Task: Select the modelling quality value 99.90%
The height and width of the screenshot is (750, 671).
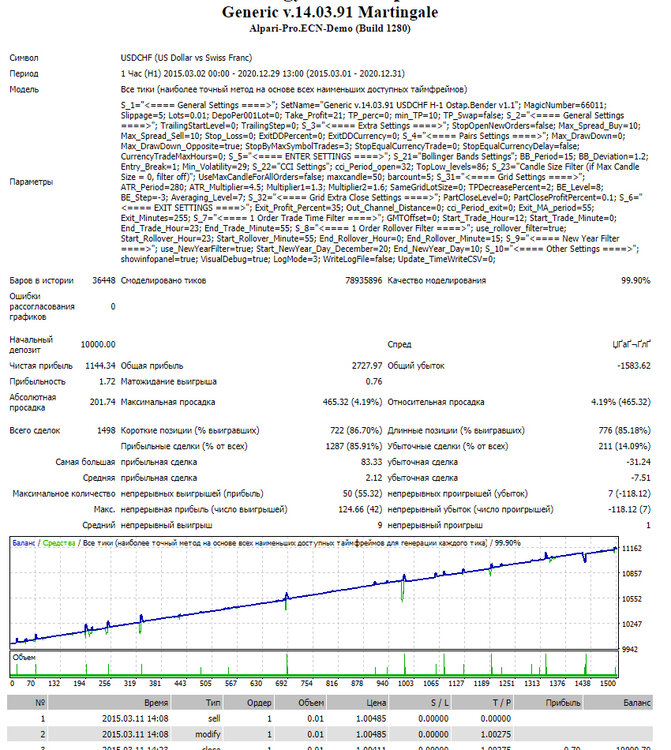Action: coord(636,280)
